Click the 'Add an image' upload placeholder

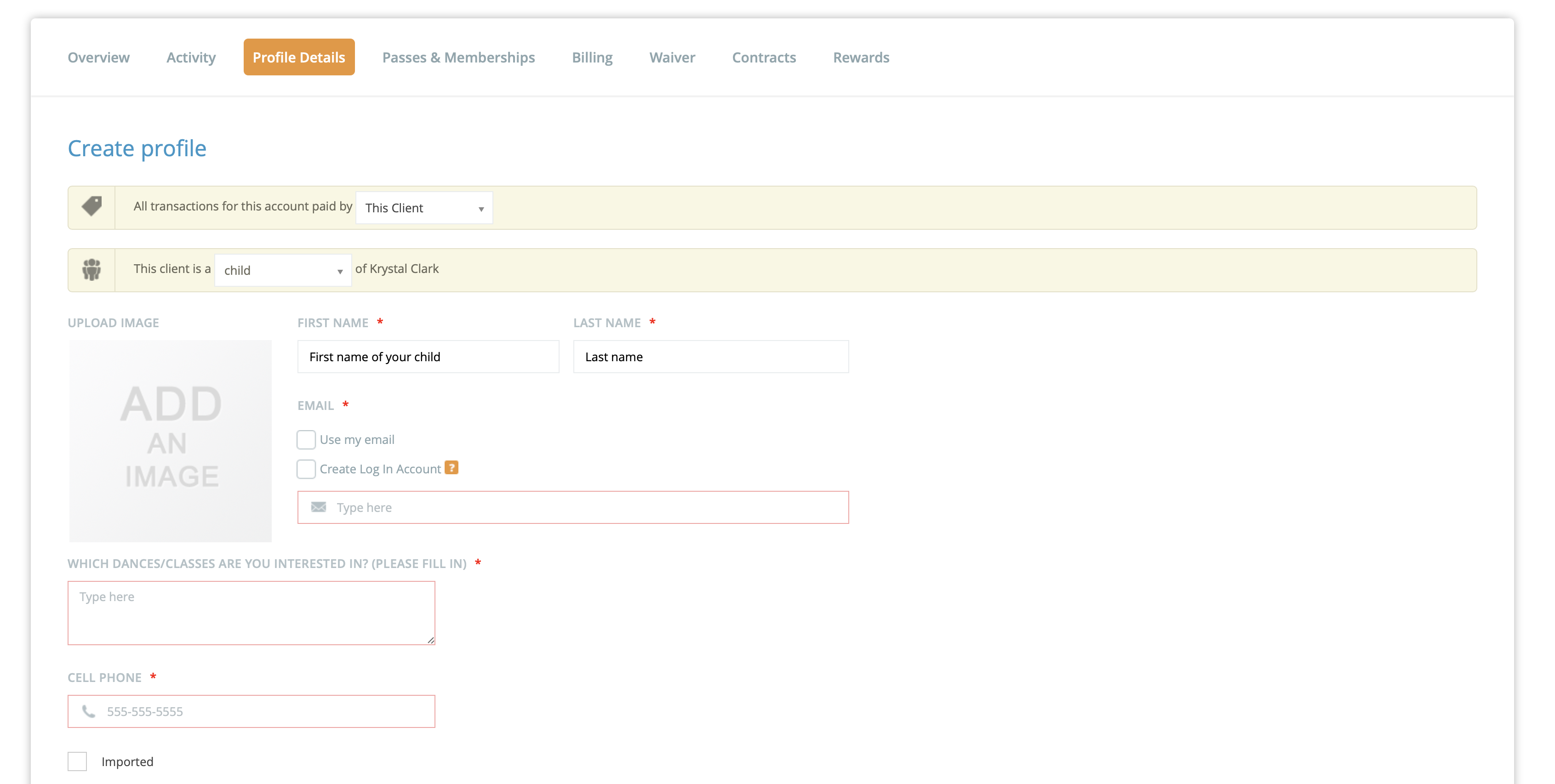(x=170, y=441)
